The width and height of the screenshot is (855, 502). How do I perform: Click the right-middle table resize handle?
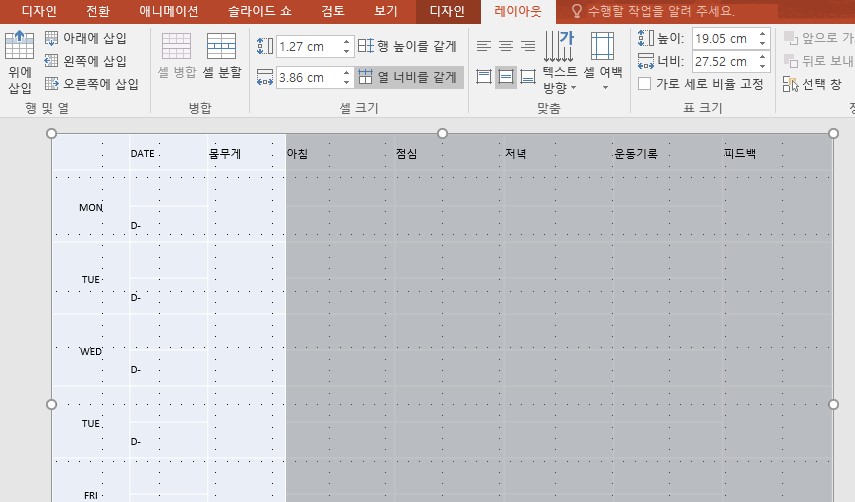click(x=833, y=404)
